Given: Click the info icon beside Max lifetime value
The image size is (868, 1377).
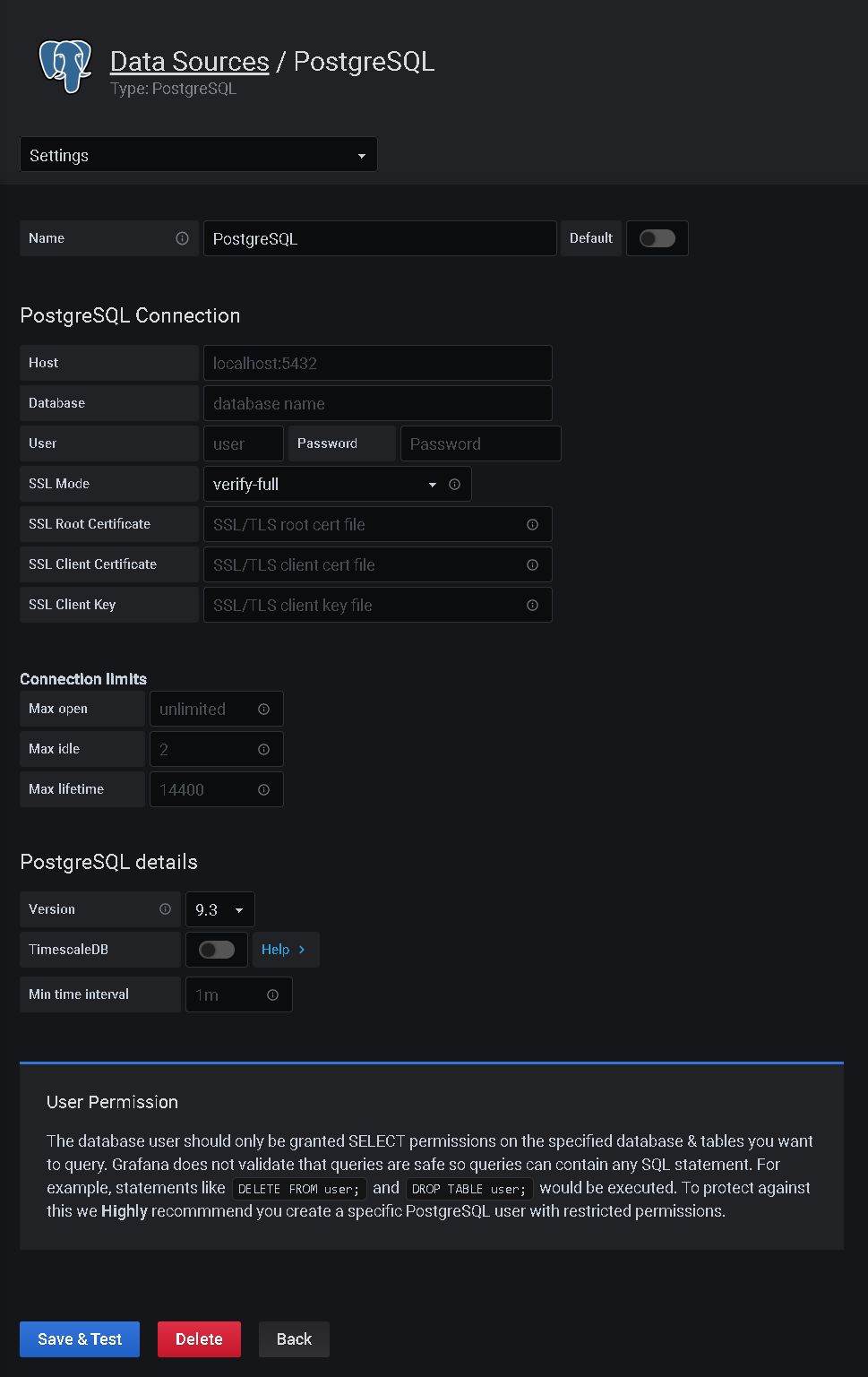Looking at the screenshot, I should 262,789.
